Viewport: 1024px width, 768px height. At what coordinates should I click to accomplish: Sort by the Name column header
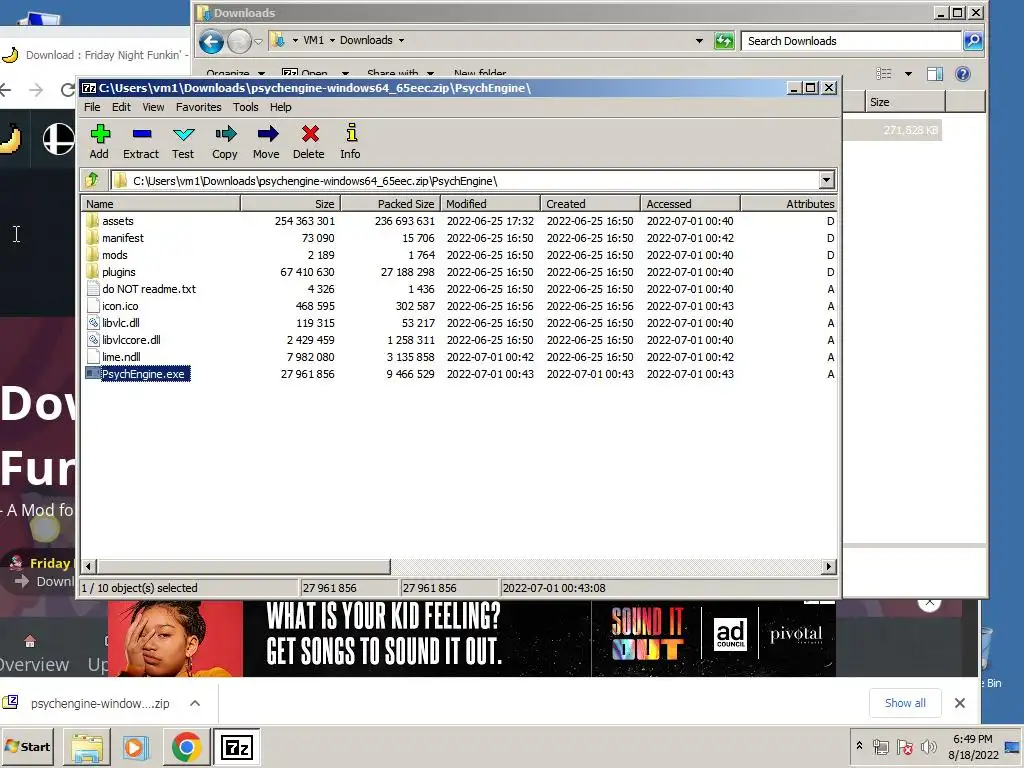[161, 204]
